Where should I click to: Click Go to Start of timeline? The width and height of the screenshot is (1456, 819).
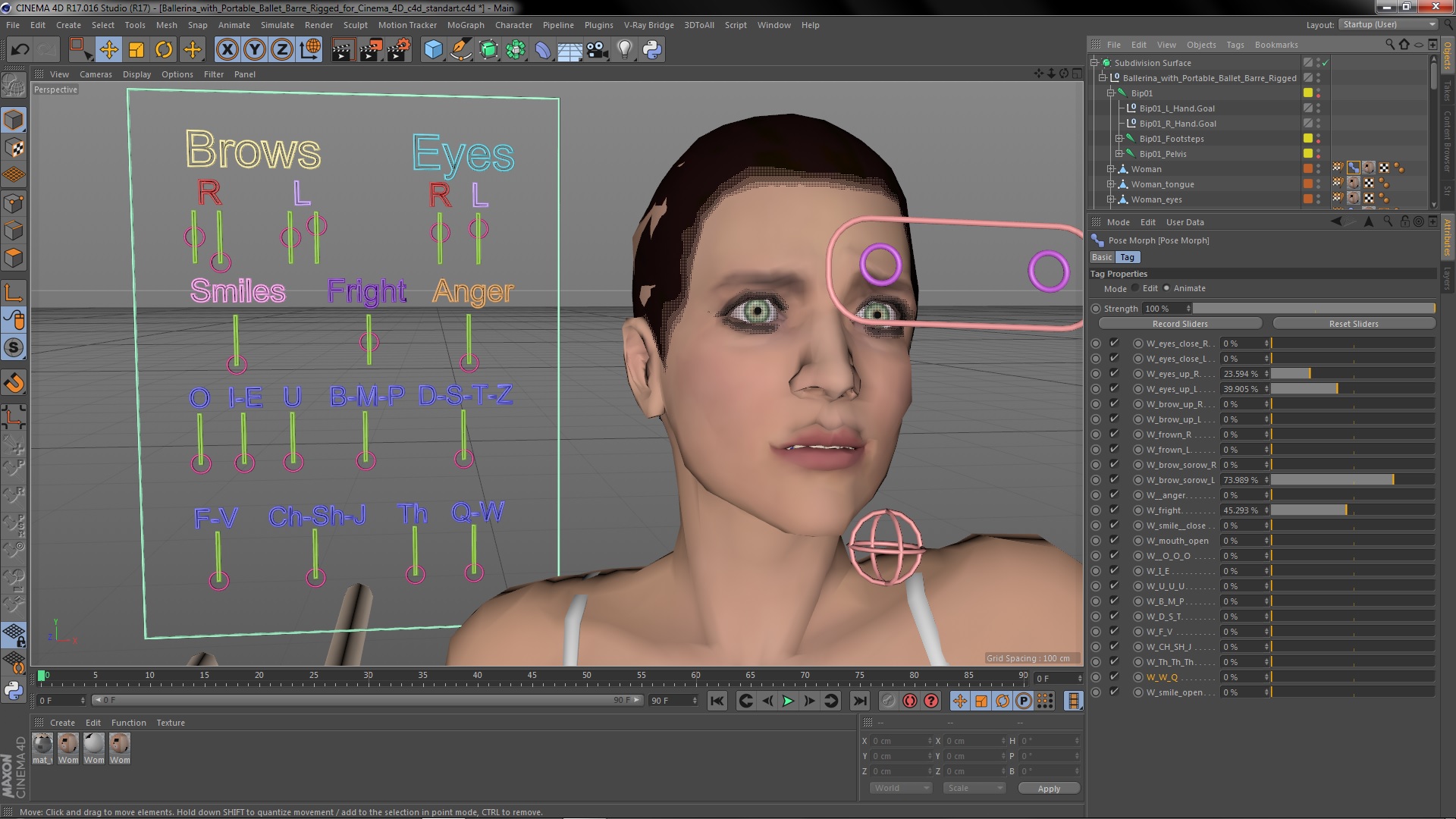(717, 701)
